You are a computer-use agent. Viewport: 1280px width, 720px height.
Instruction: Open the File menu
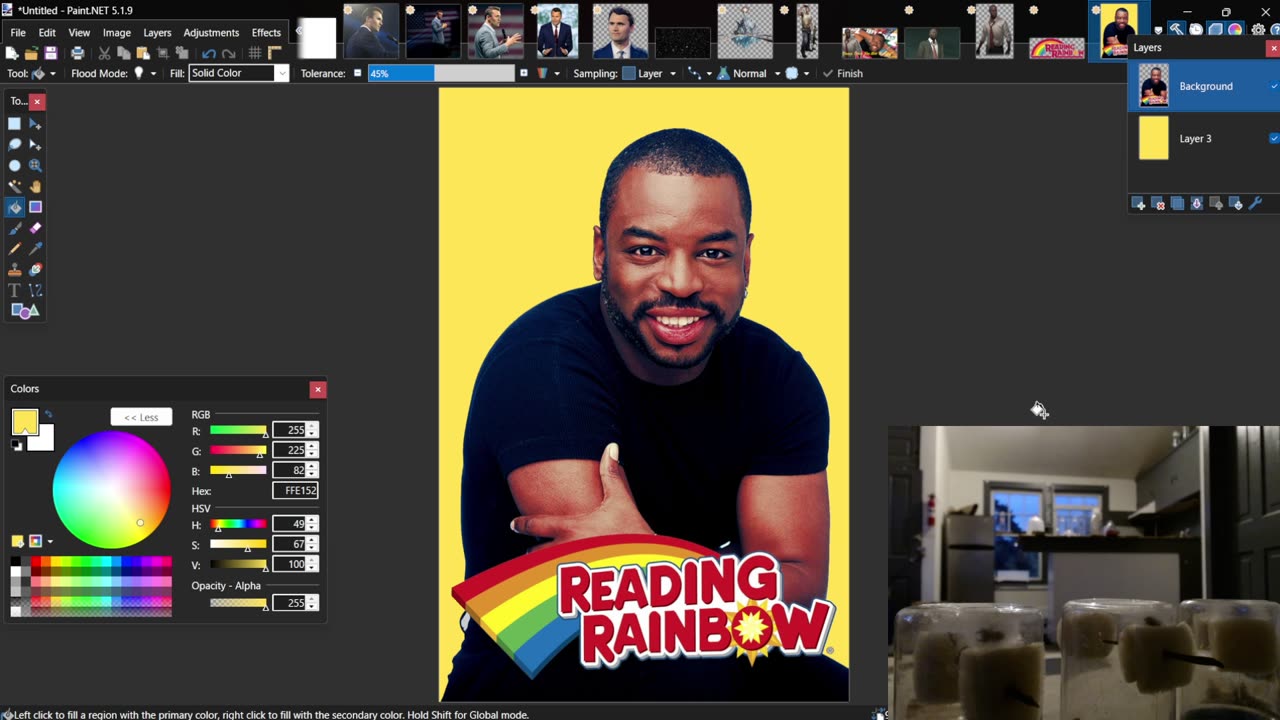coord(18,32)
